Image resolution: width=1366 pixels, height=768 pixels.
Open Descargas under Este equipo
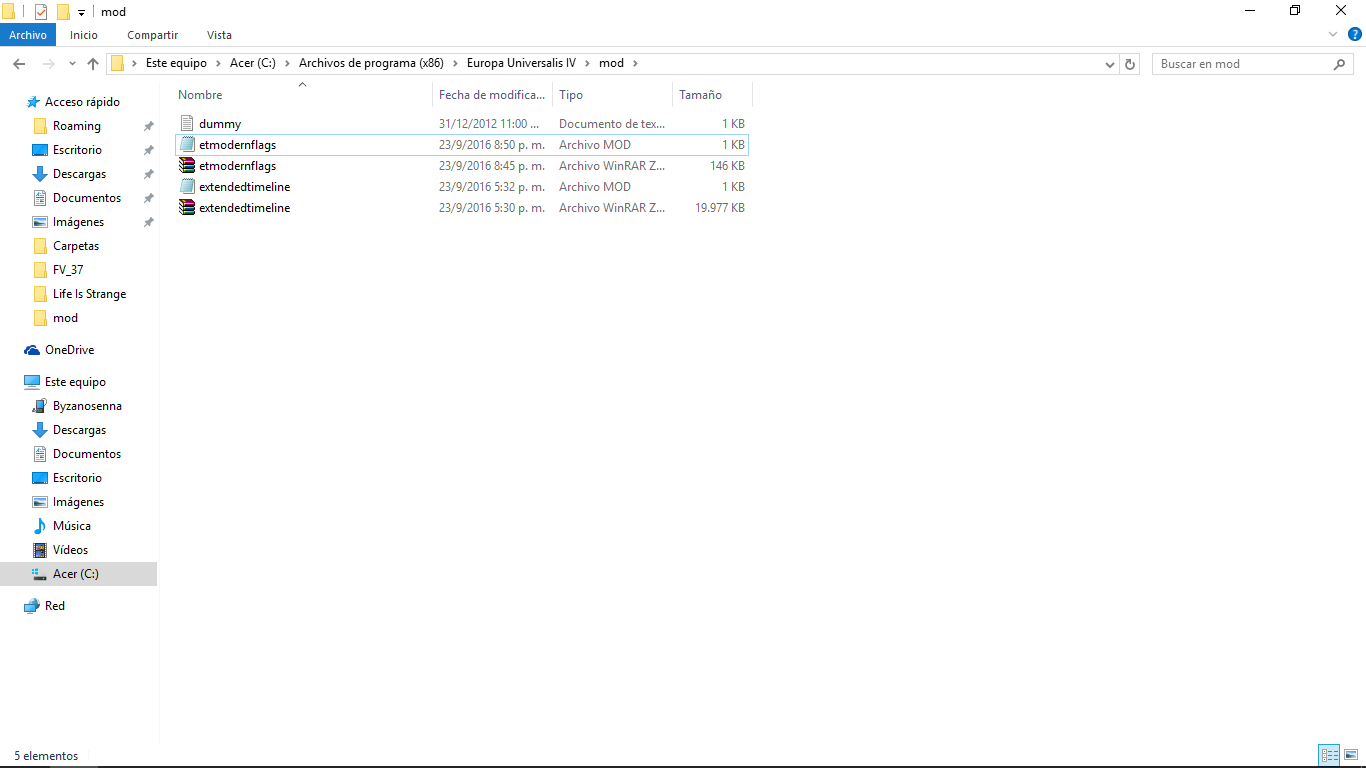[79, 430]
